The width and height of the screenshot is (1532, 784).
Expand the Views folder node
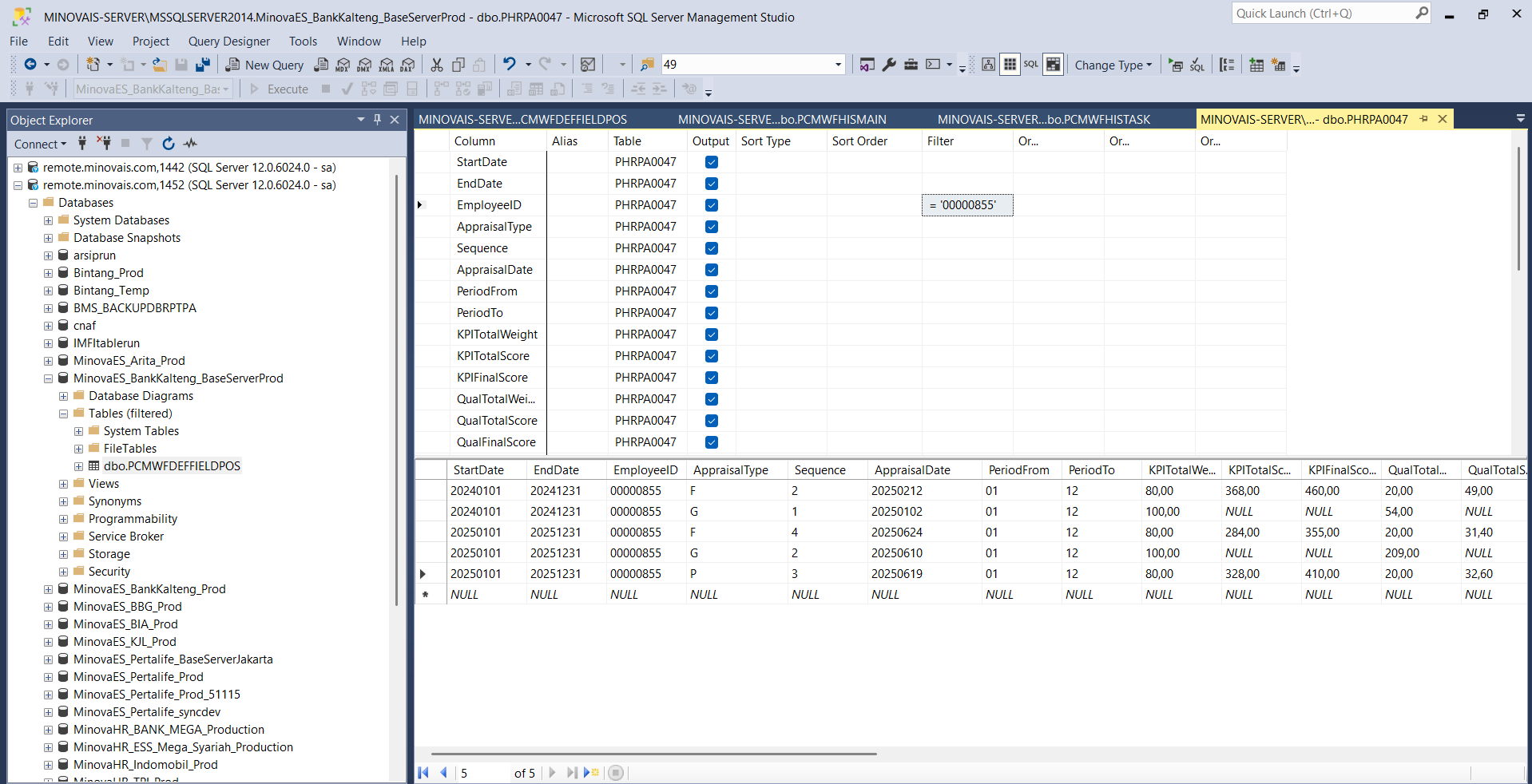click(63, 484)
